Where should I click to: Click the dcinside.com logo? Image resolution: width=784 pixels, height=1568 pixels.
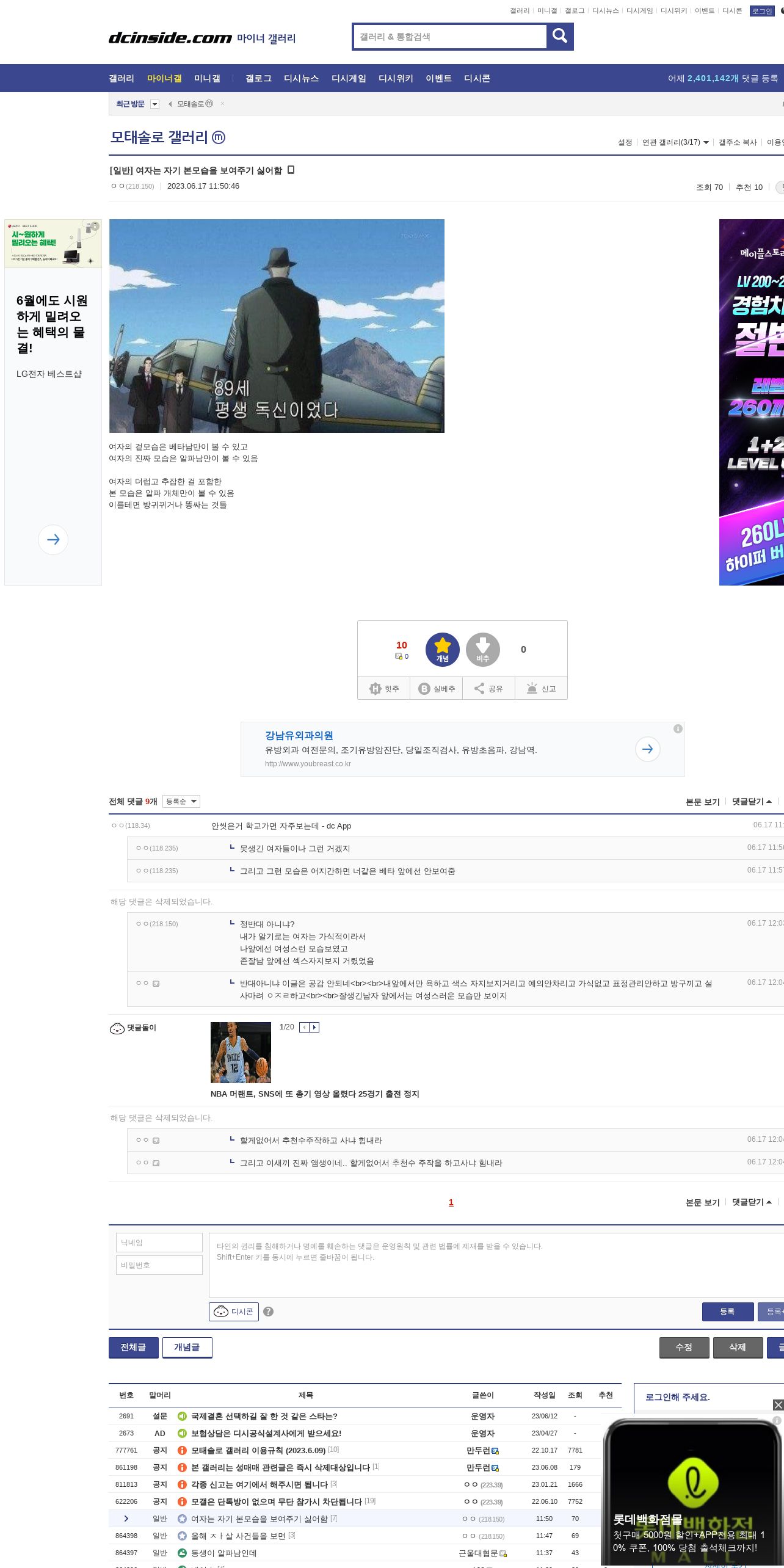click(170, 38)
